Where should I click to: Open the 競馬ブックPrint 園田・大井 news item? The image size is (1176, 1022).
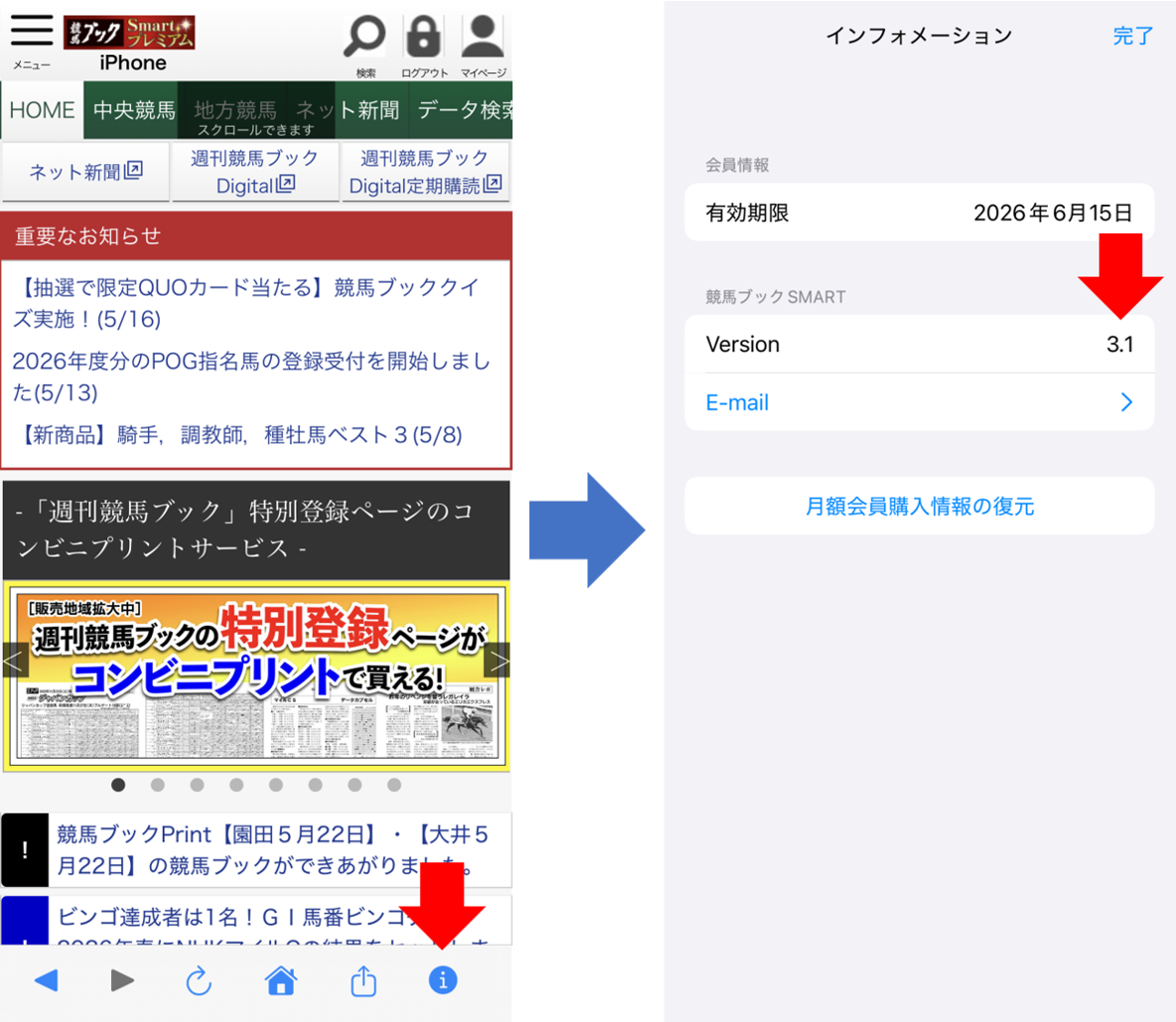(x=256, y=849)
